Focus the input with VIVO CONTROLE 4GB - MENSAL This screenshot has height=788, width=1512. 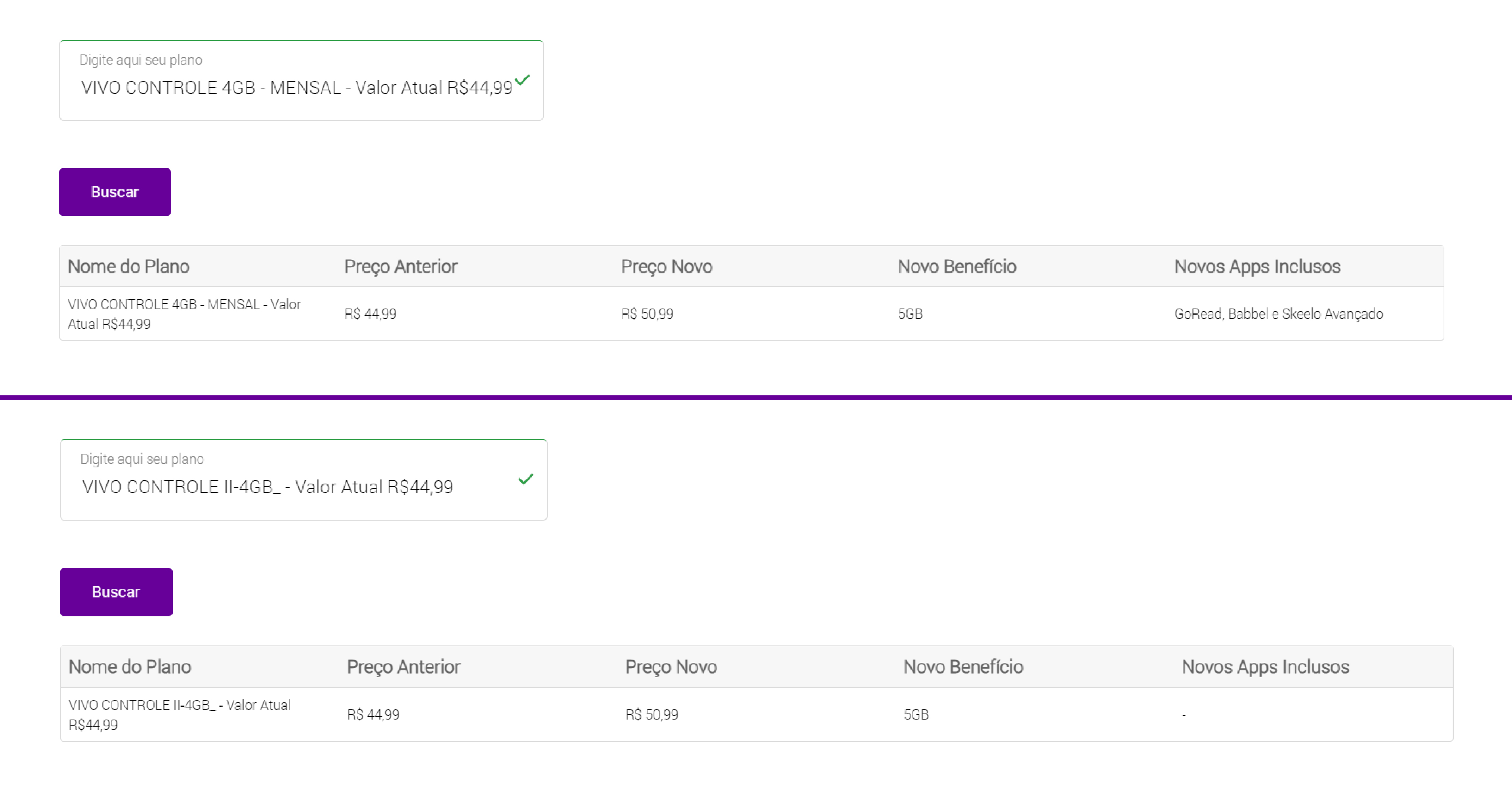pos(301,81)
